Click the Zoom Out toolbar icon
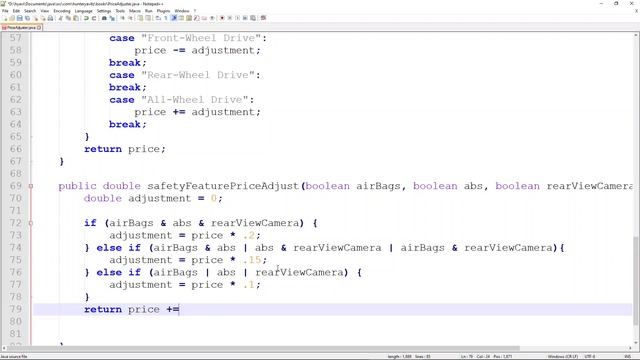The image size is (640, 360). click(x=130, y=18)
